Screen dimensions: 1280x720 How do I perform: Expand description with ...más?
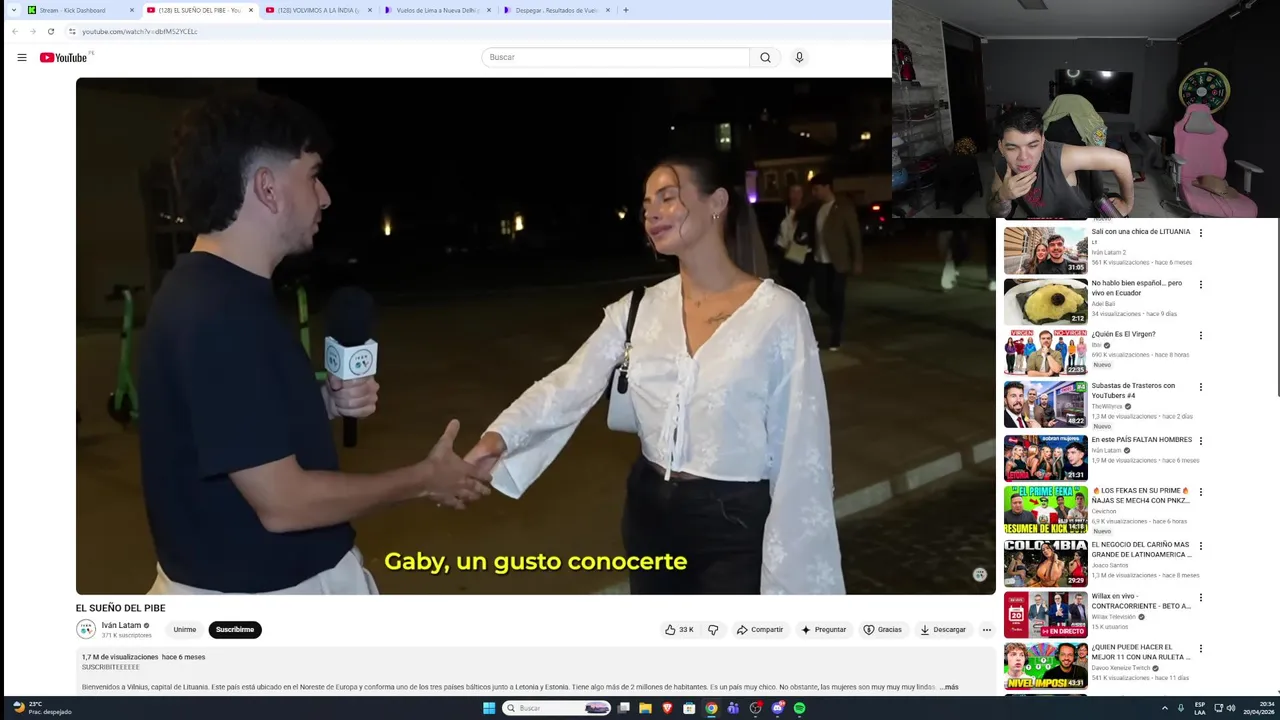coord(949,687)
